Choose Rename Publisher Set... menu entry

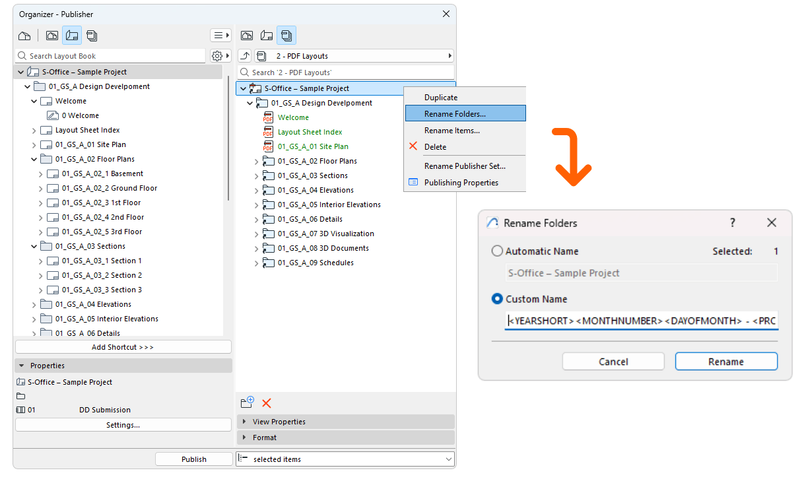pyautogui.click(x=465, y=166)
